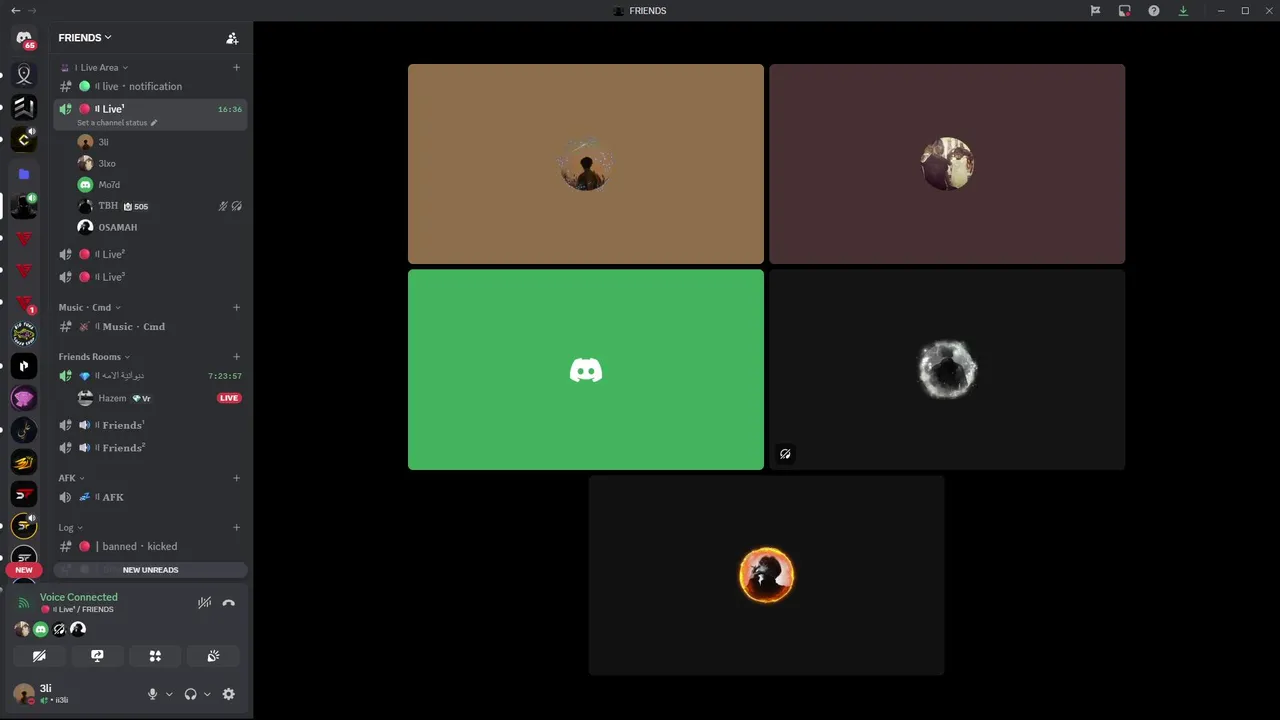1280x720 pixels.
Task: Focus the tile with deafened icon
Action: click(947, 370)
